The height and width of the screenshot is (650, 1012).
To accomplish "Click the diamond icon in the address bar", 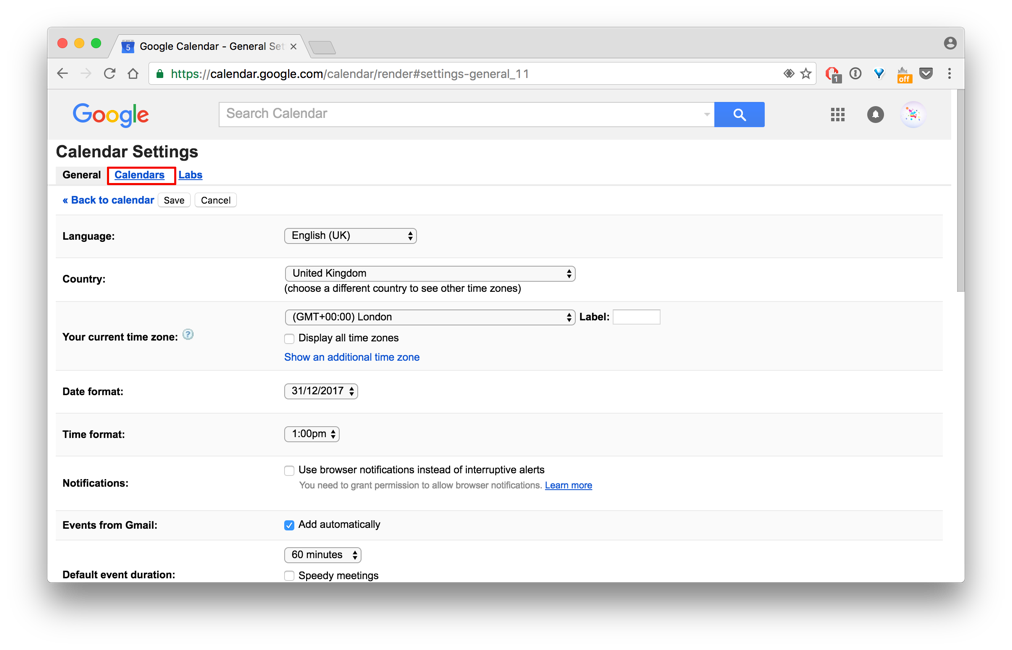I will 789,74.
